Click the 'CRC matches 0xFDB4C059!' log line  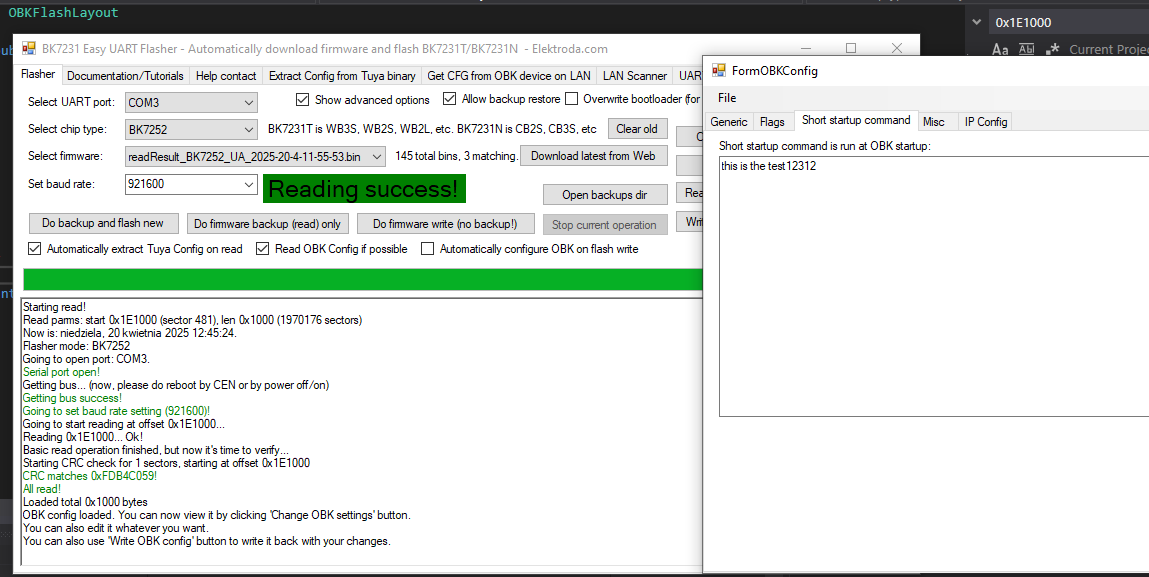click(89, 477)
